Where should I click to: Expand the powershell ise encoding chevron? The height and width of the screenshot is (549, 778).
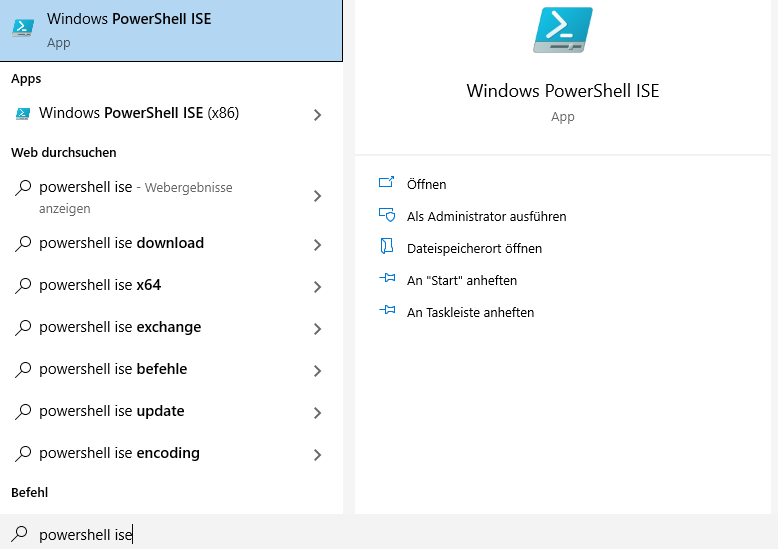click(318, 455)
